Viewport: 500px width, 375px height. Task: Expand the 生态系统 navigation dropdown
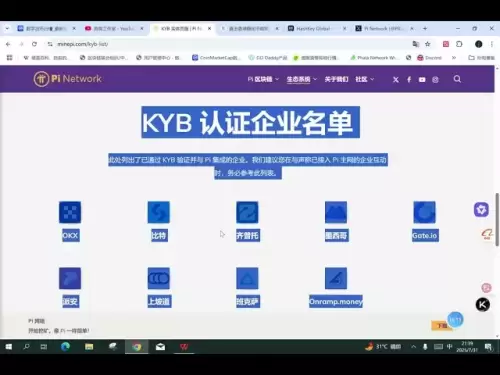[302, 79]
